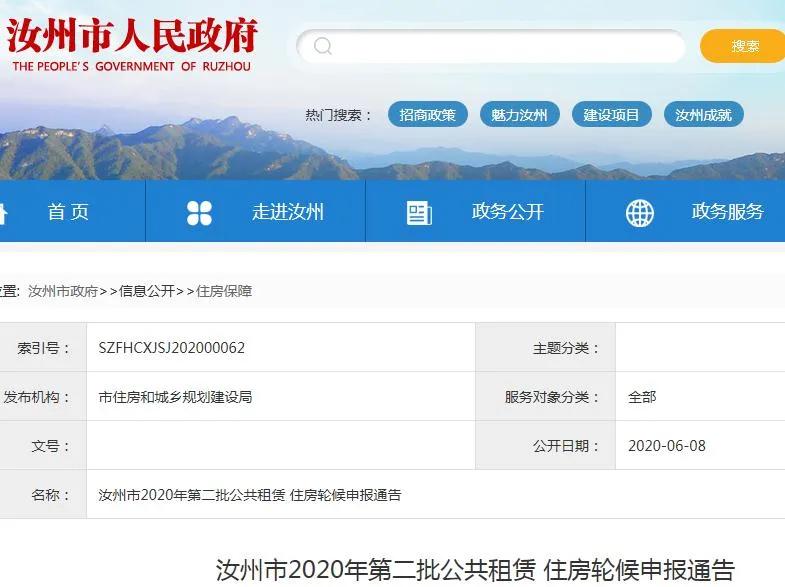This screenshot has height=587, width=785.
Task: Click the globe icon beside 政务服务
Action: click(x=639, y=213)
